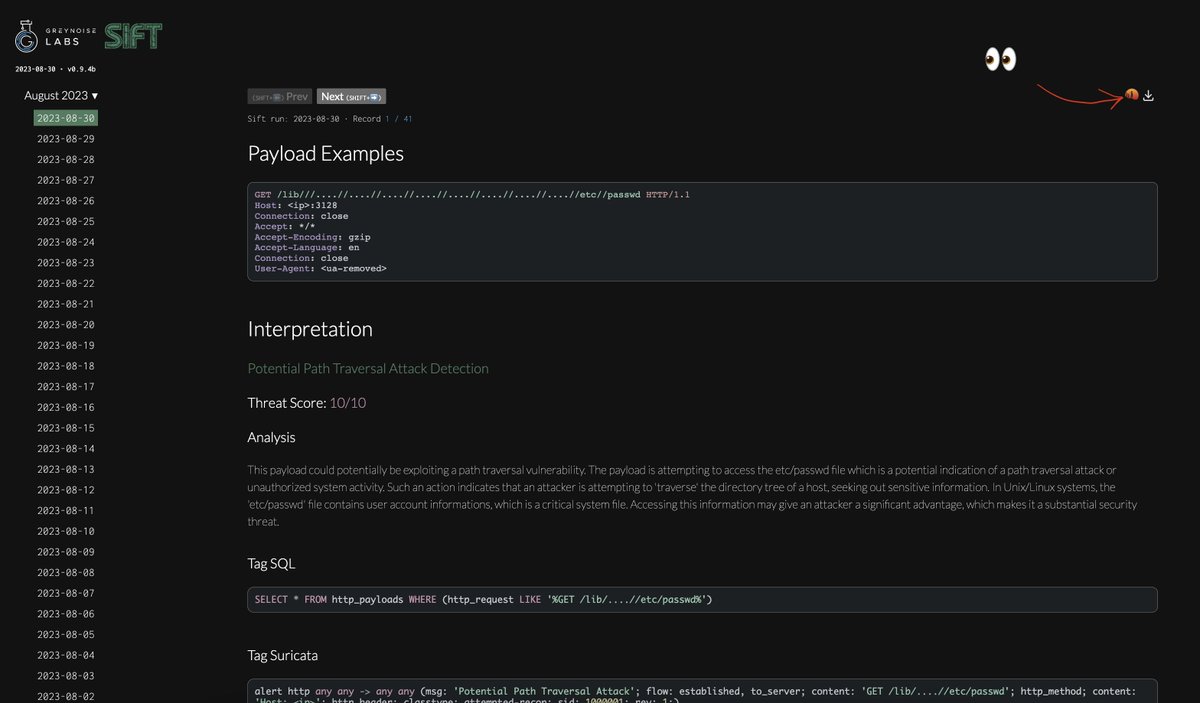Open the 2023-08-23 date entry
The width and height of the screenshot is (1200, 703).
click(66, 263)
